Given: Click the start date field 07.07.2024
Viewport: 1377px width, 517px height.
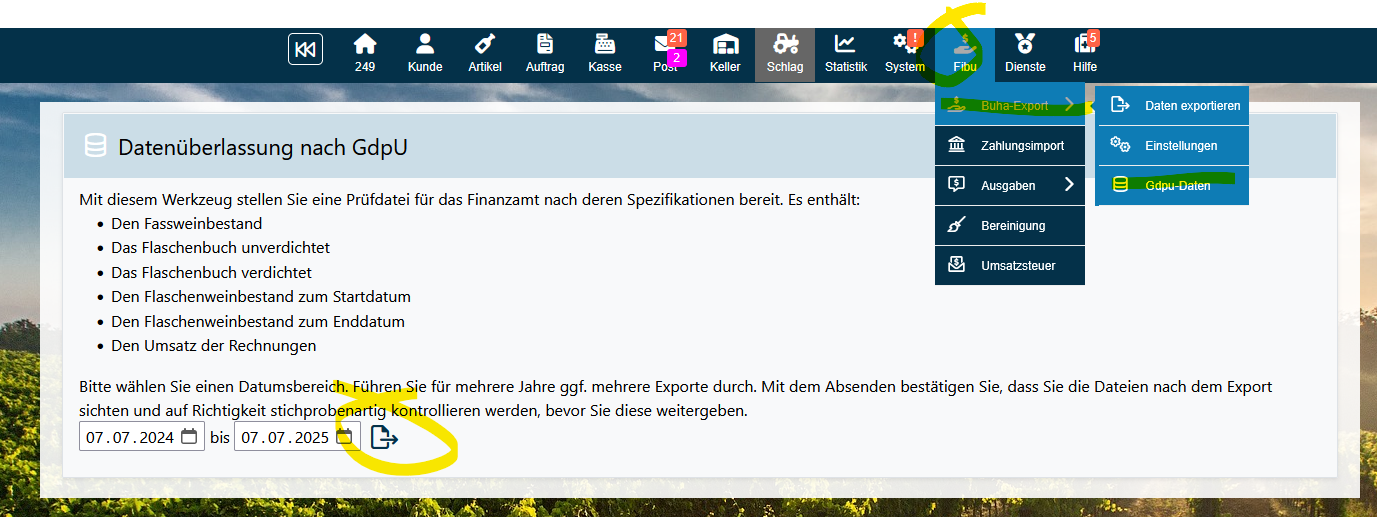Looking at the screenshot, I should coord(129,437).
